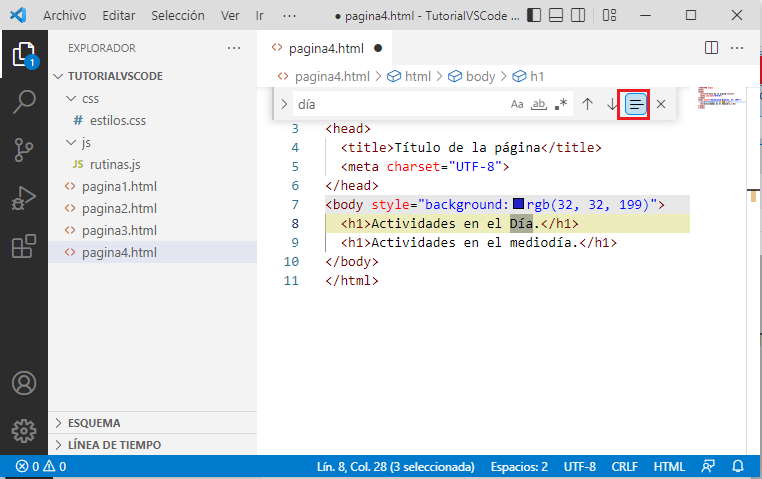Image resolution: width=762 pixels, height=479 pixels.
Task: Open the Selección menu
Action: point(178,16)
